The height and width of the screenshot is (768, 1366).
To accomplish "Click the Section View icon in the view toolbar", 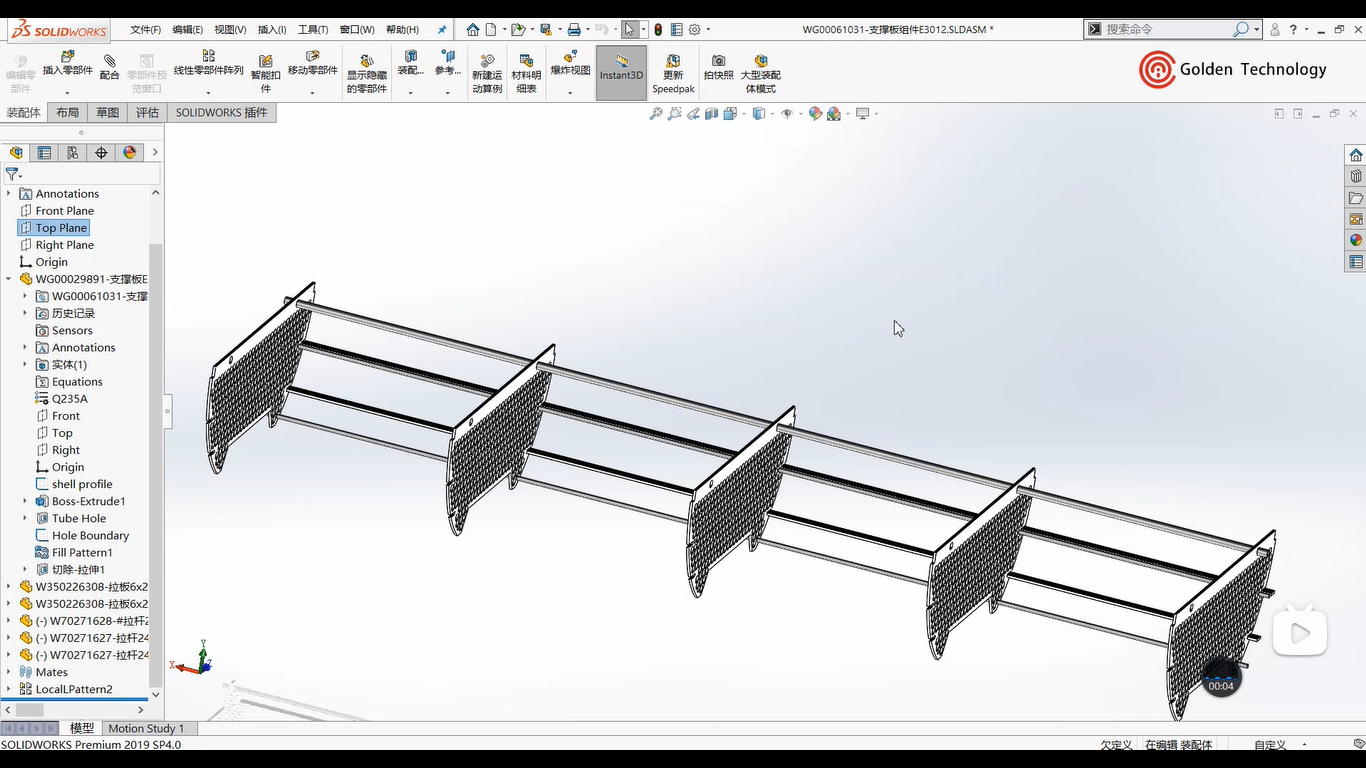I will [x=711, y=114].
